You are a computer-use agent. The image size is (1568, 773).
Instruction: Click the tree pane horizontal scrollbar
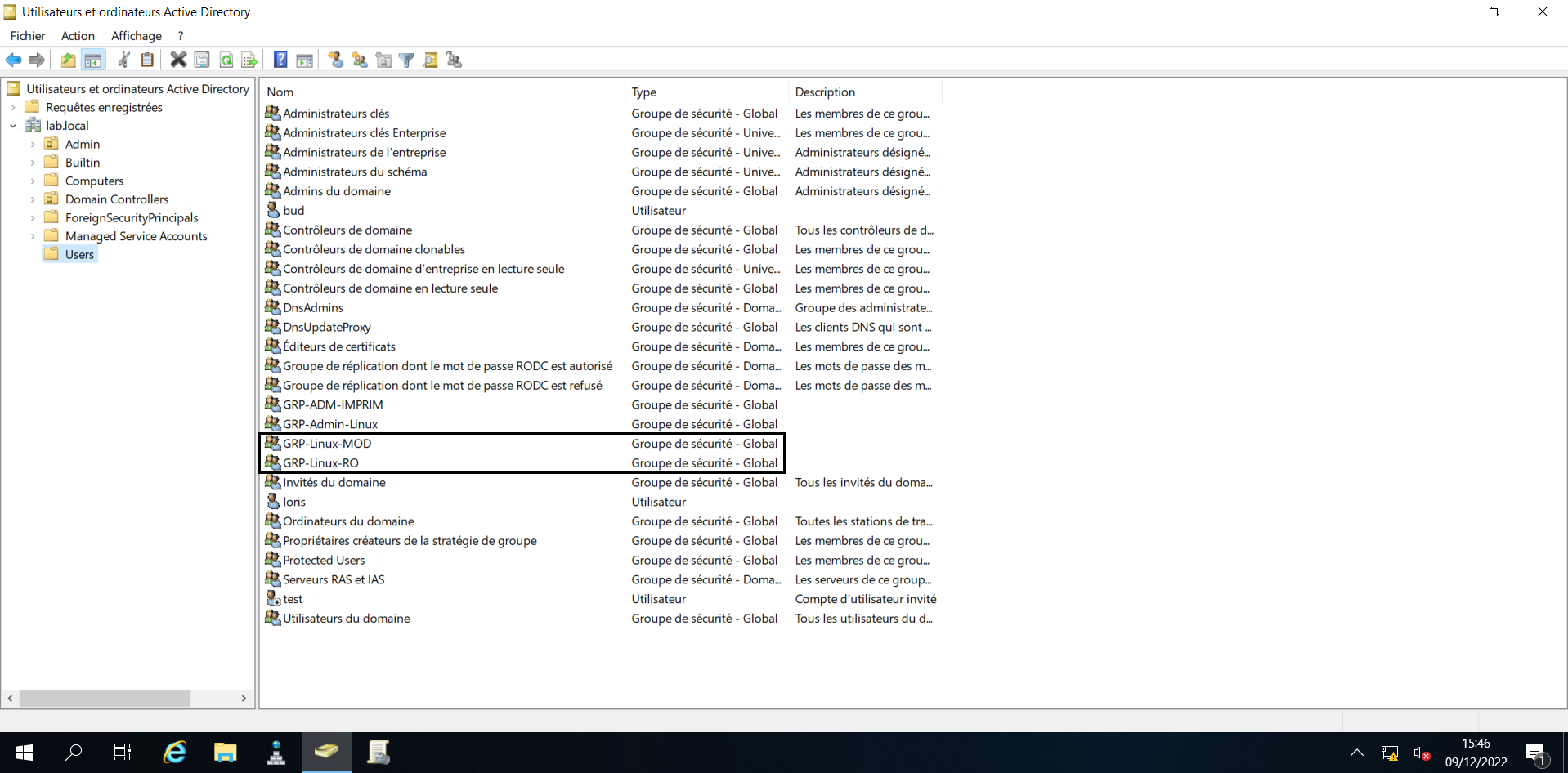(105, 699)
